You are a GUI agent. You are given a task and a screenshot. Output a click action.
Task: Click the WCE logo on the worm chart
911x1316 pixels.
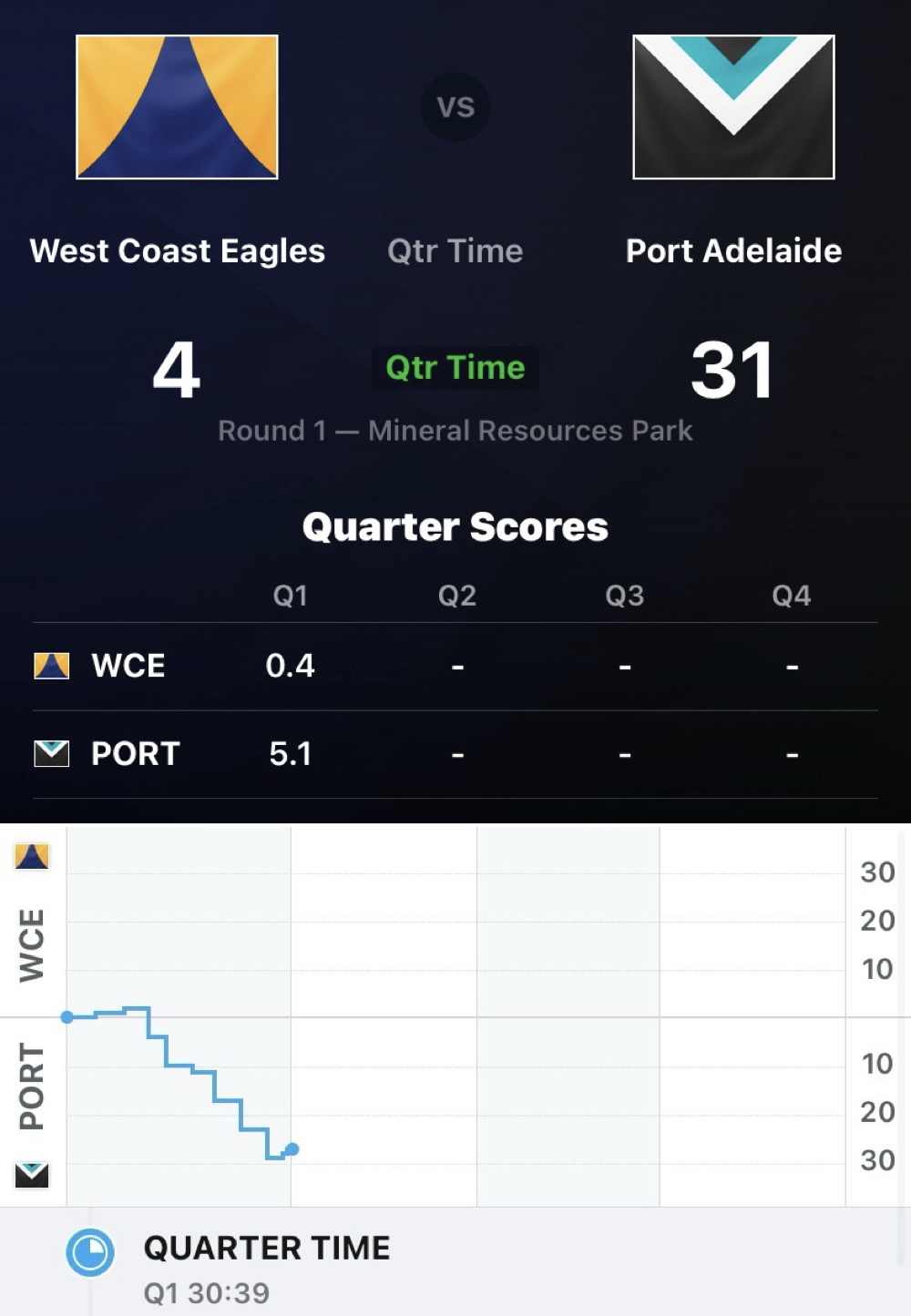tap(32, 856)
